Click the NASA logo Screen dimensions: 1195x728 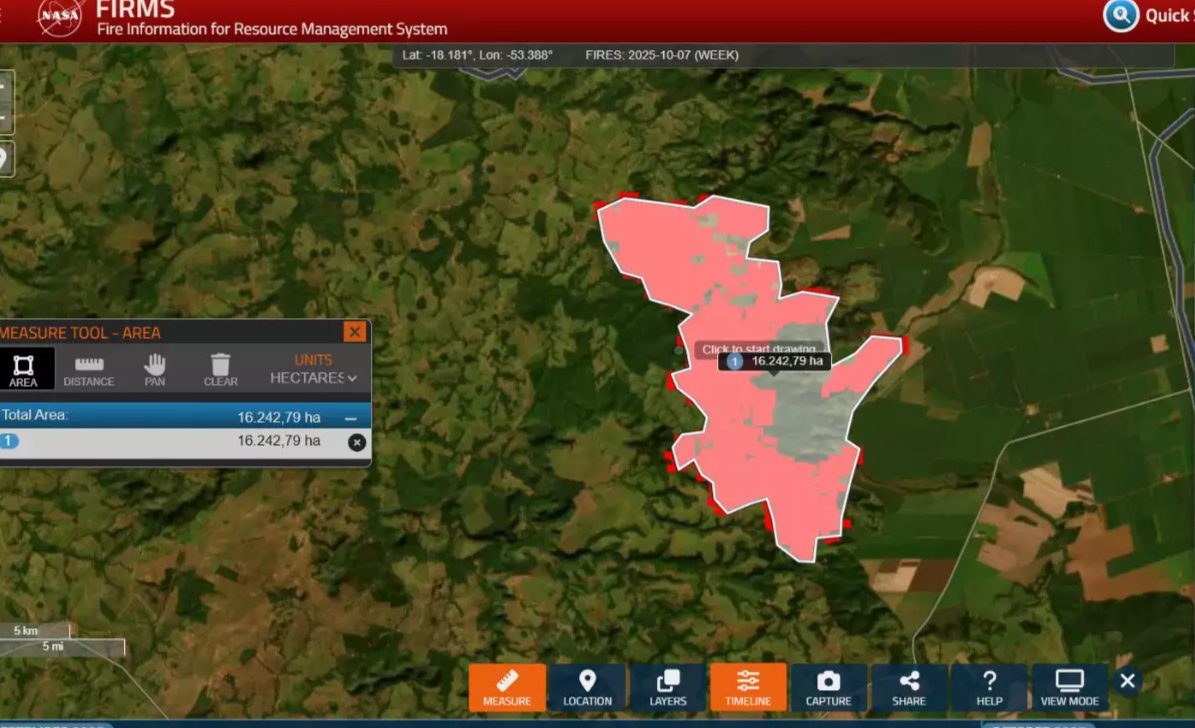59,17
